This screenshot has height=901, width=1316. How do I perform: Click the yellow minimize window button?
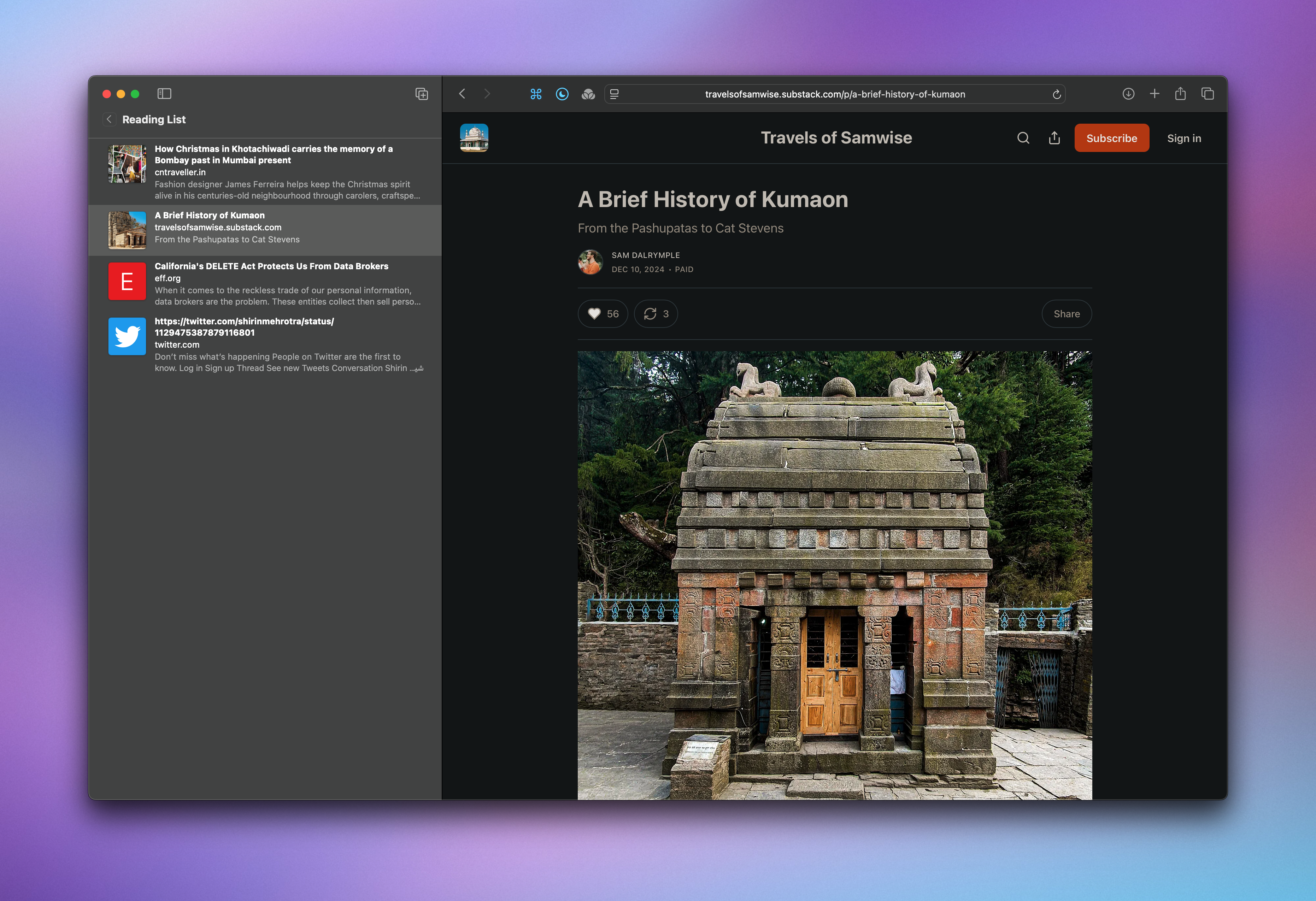click(121, 94)
